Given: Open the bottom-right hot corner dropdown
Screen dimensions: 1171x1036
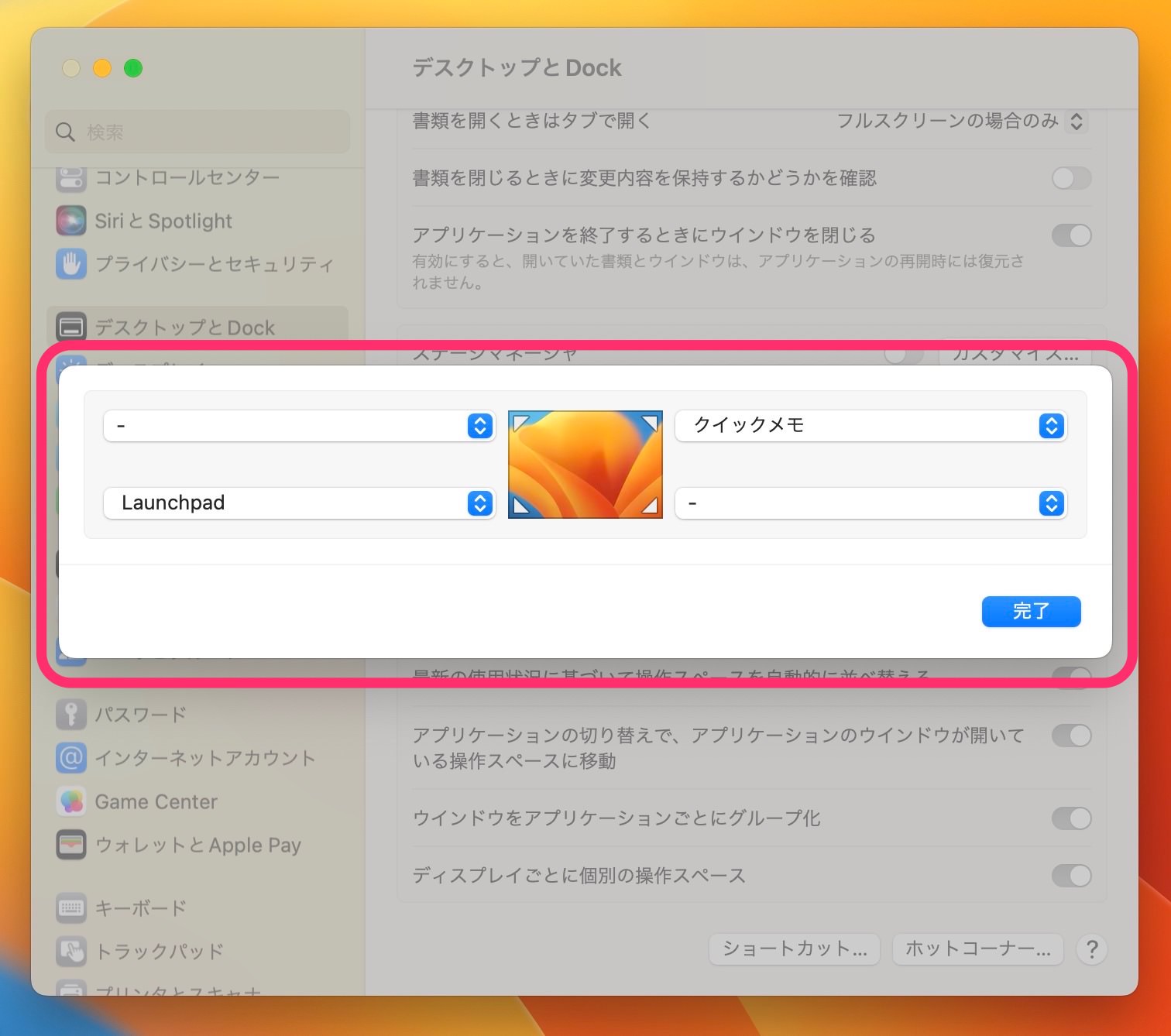Looking at the screenshot, I should [871, 503].
